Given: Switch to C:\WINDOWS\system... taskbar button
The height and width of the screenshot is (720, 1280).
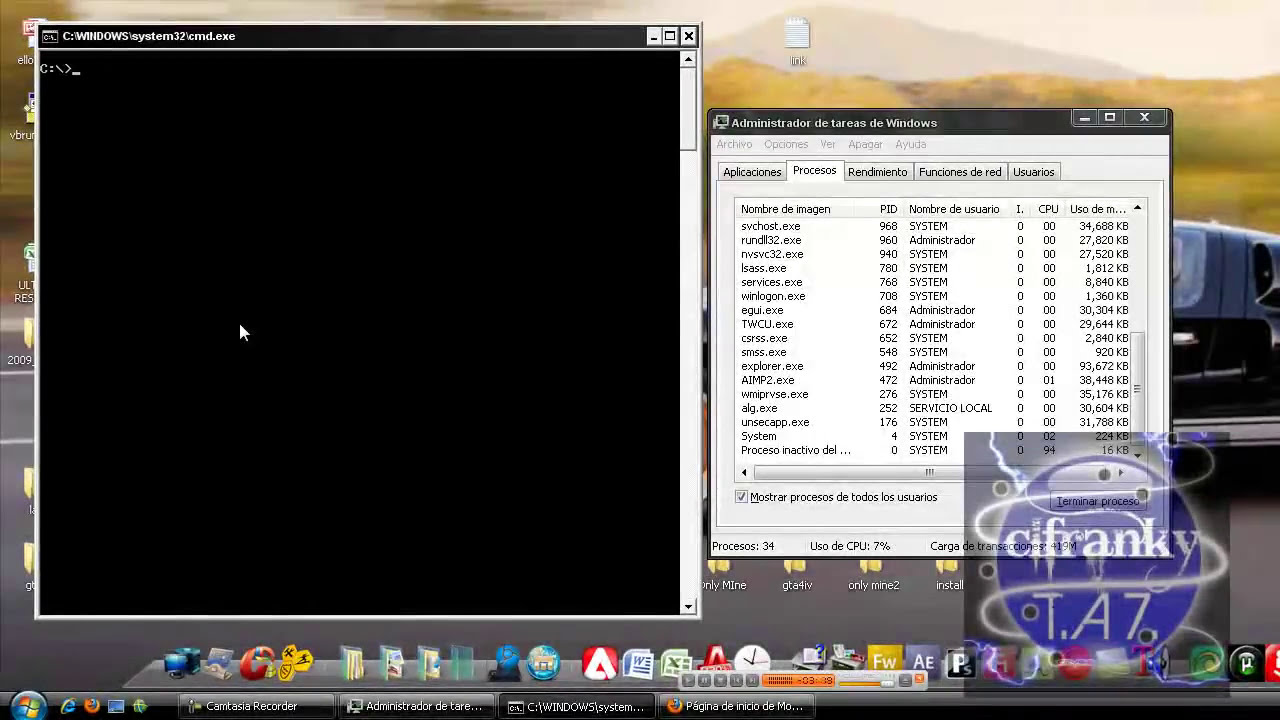Looking at the screenshot, I should (578, 706).
